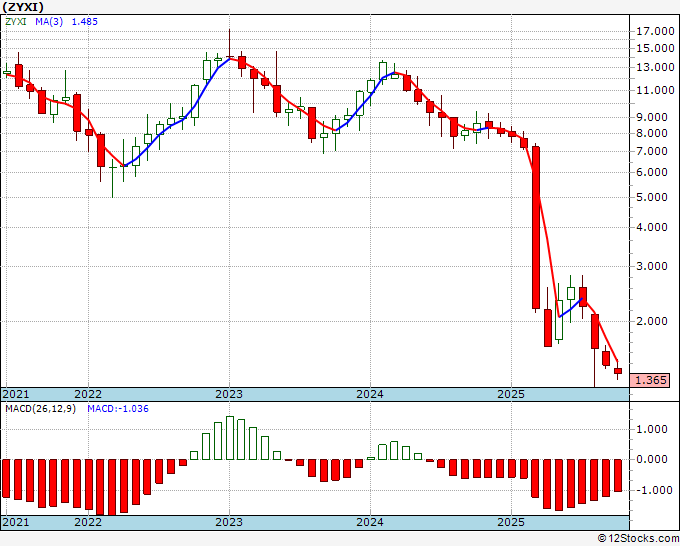Click the last red MACD histogram bar
Screen dimensions: 680x546
(618, 476)
